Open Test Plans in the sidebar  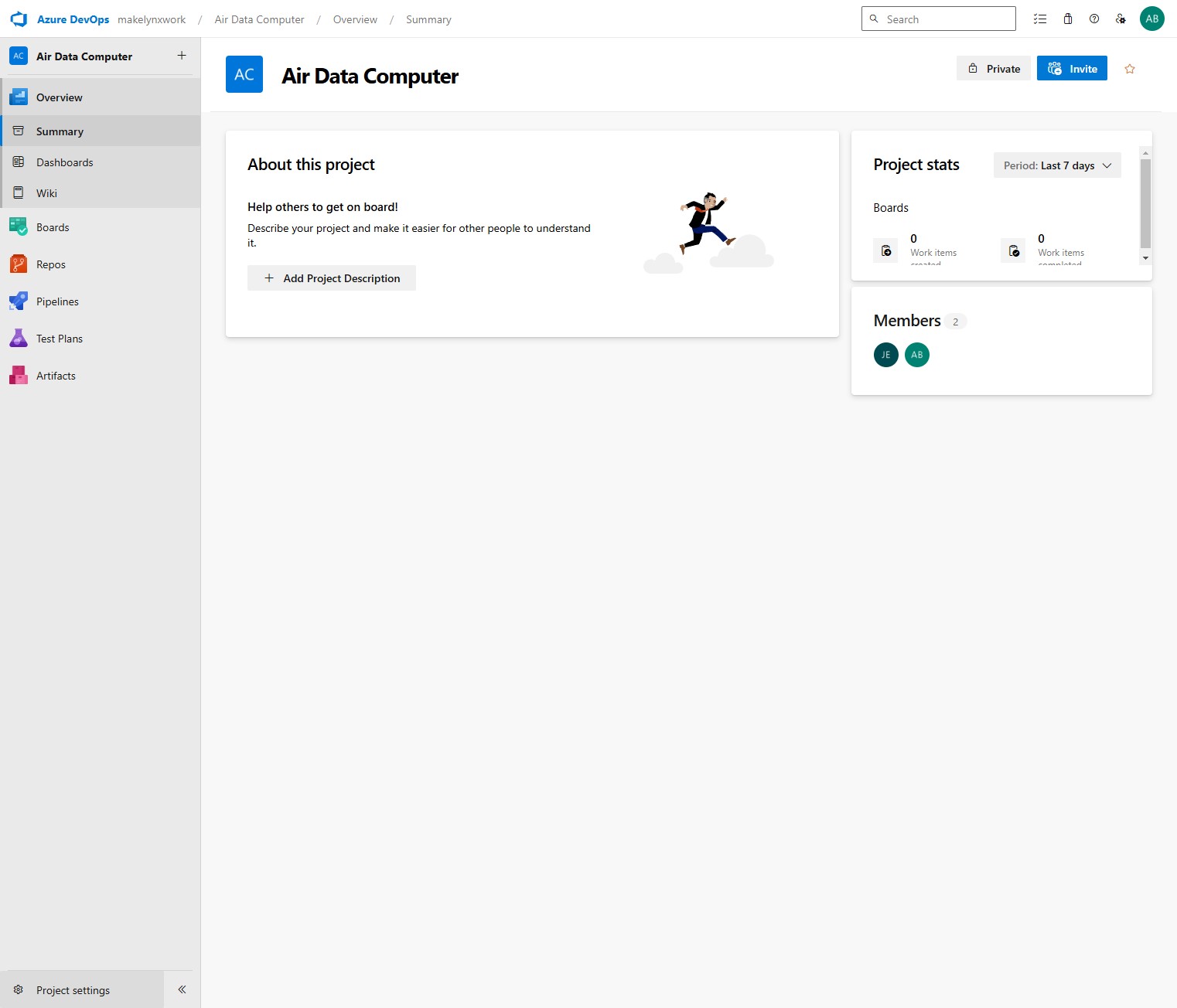[101, 339]
